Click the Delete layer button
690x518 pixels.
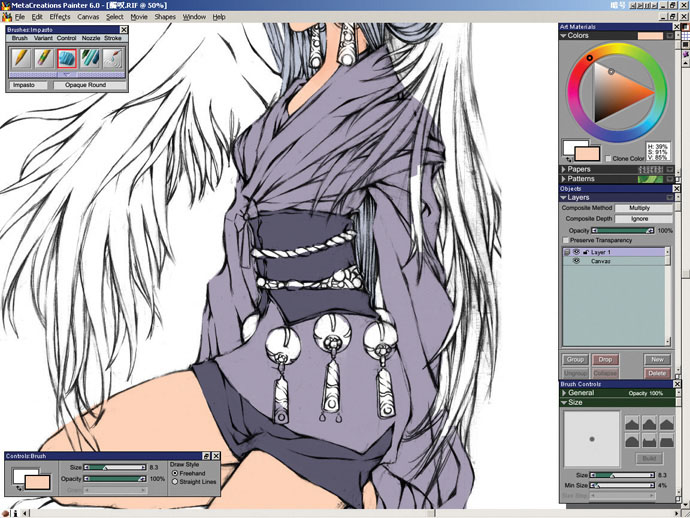tap(657, 373)
